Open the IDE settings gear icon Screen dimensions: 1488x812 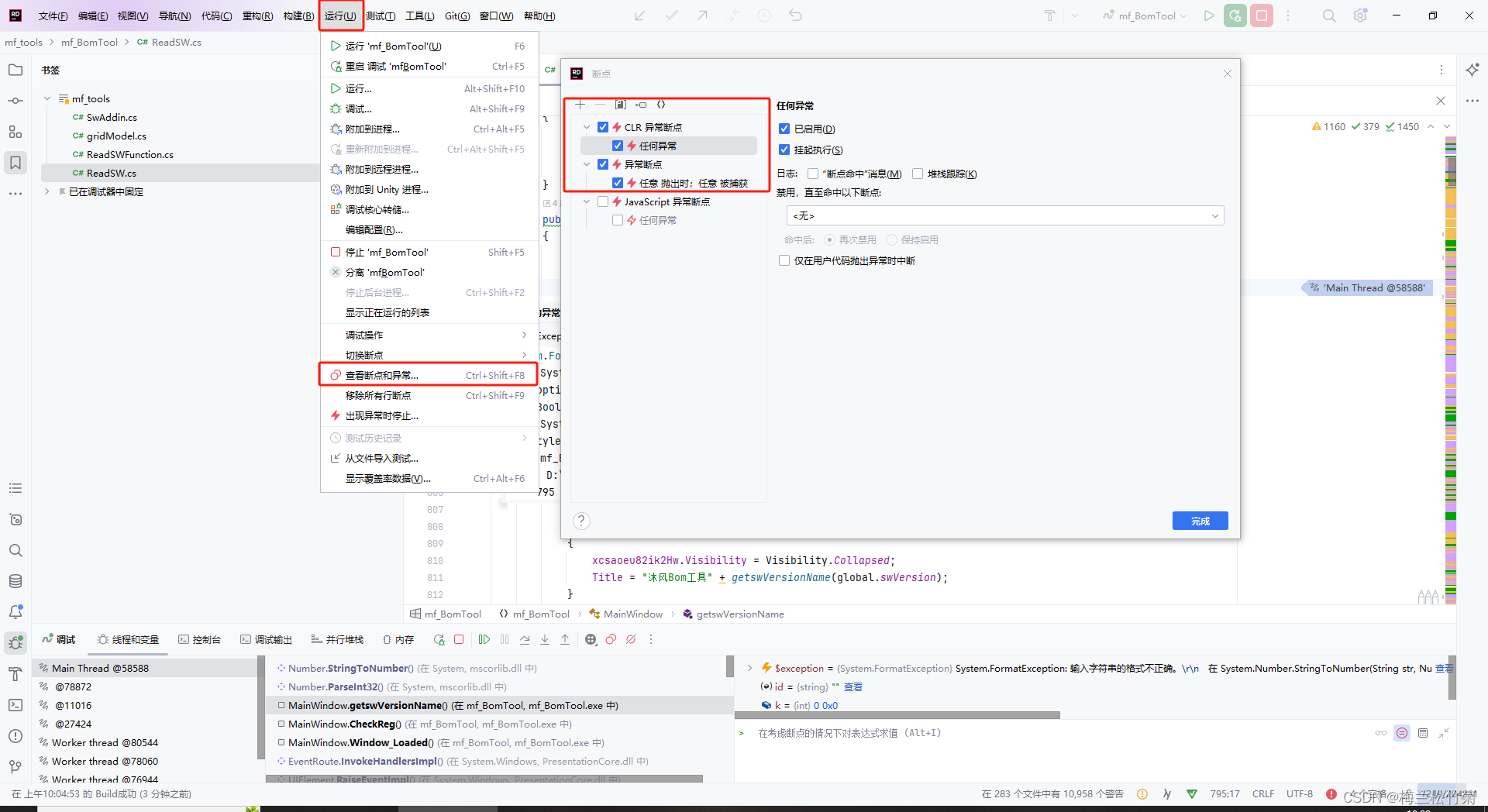point(1360,15)
